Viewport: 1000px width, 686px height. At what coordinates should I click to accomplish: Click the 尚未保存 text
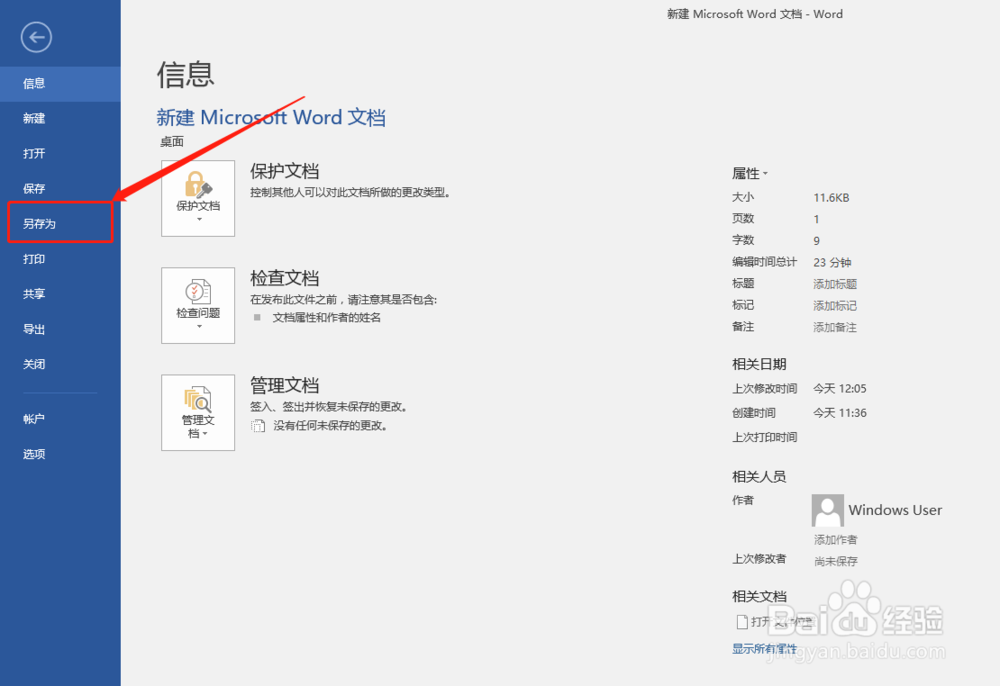(835, 561)
